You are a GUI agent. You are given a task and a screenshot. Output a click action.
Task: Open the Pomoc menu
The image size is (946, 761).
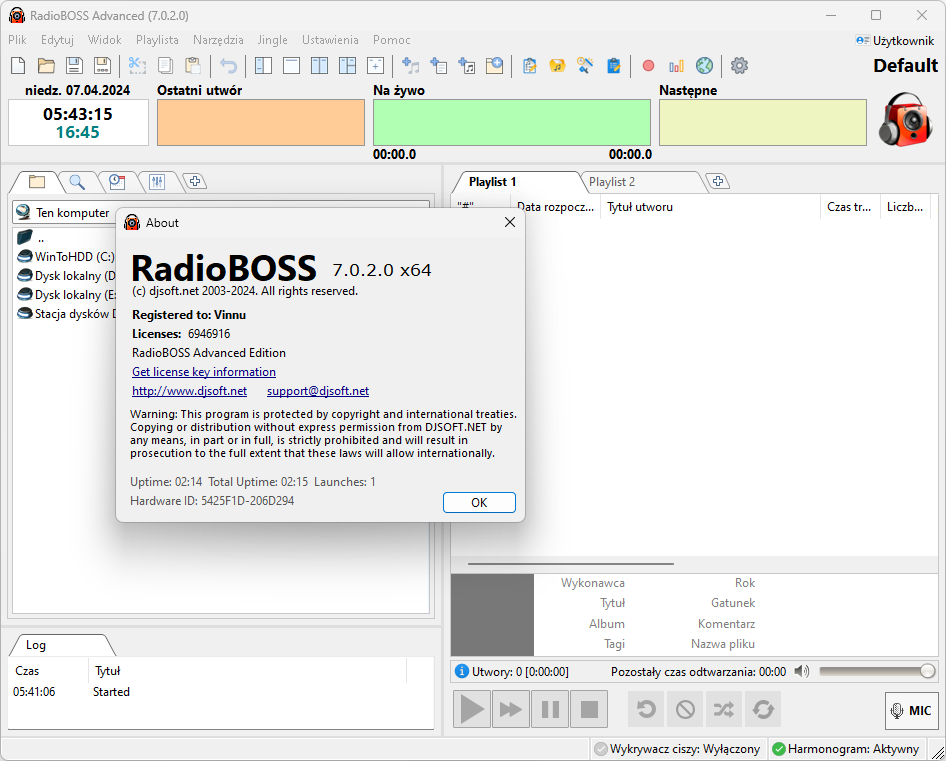point(392,40)
